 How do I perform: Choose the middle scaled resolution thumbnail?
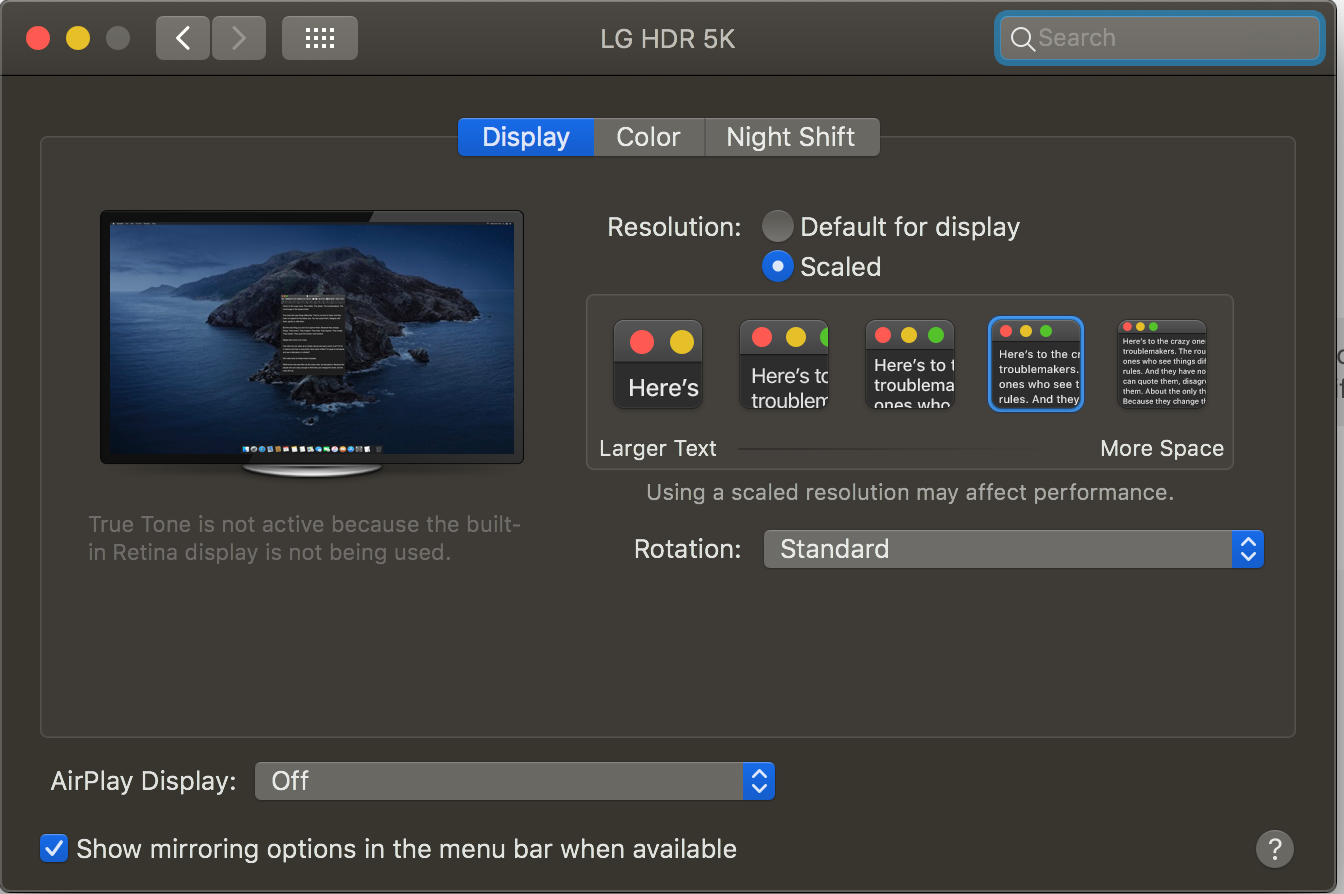click(910, 364)
